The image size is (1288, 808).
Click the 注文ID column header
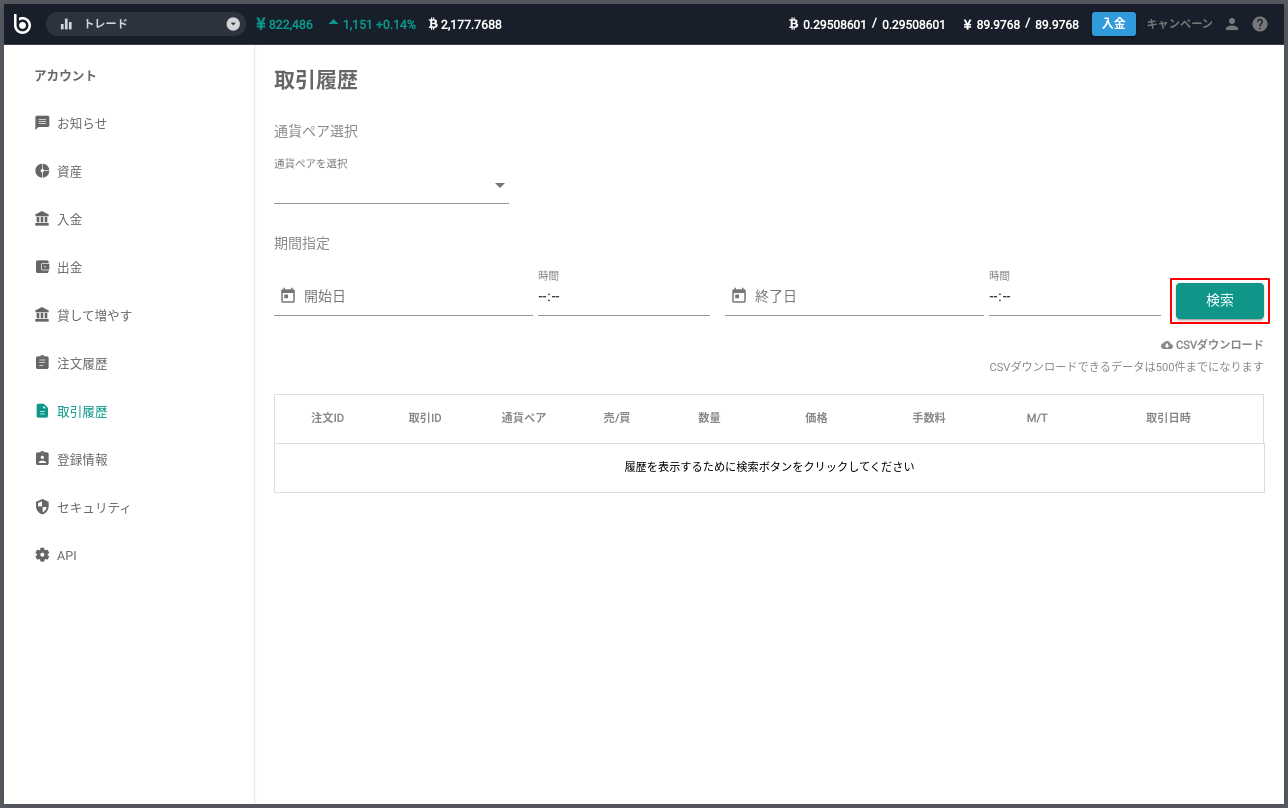click(328, 418)
